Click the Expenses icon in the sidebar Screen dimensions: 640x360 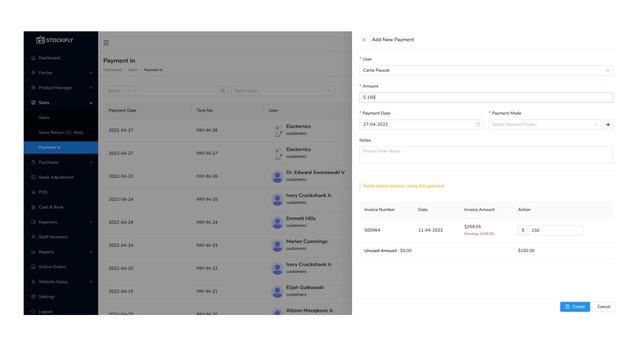[x=33, y=222]
